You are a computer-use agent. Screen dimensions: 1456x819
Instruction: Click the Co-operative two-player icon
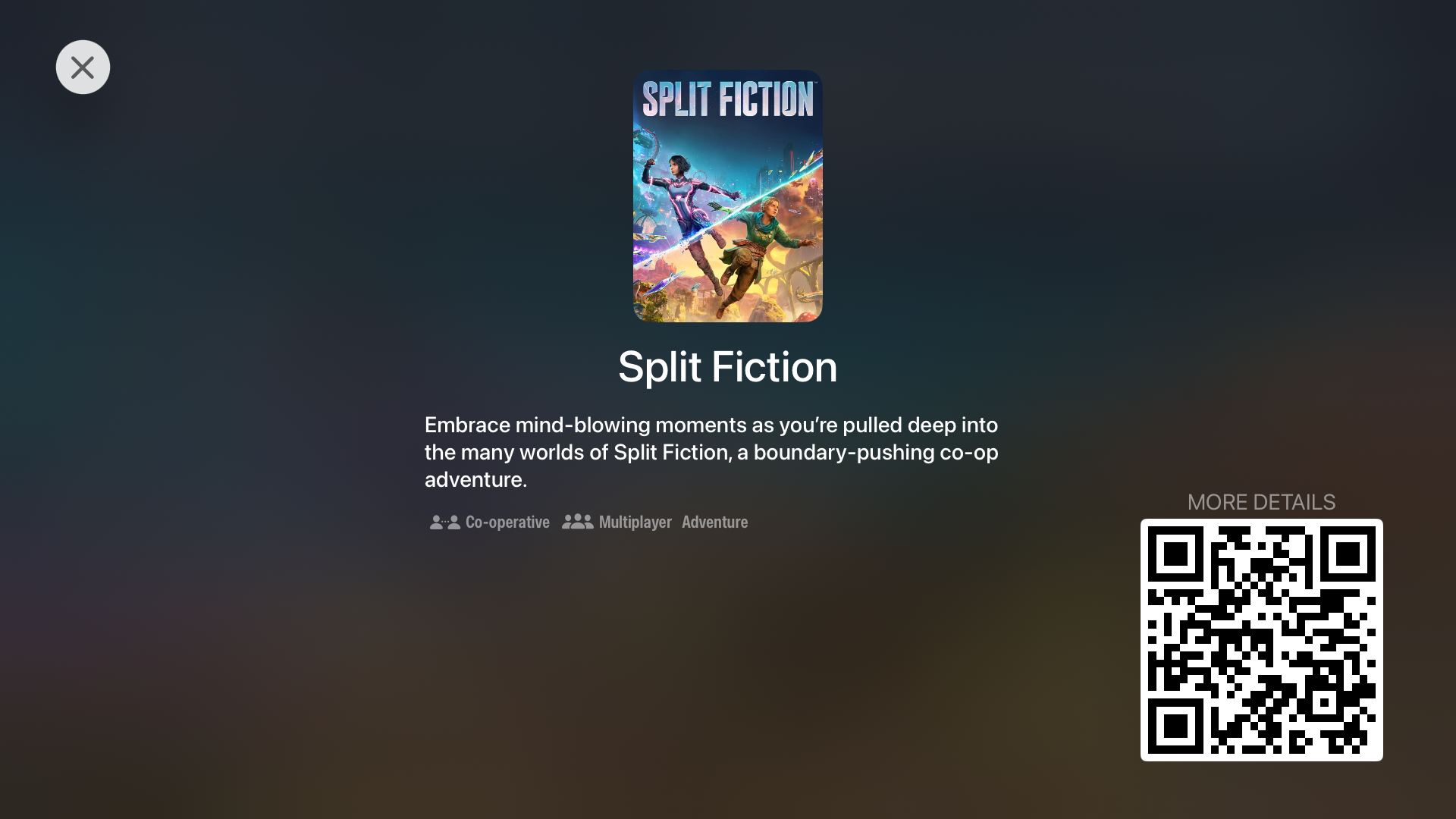445,522
